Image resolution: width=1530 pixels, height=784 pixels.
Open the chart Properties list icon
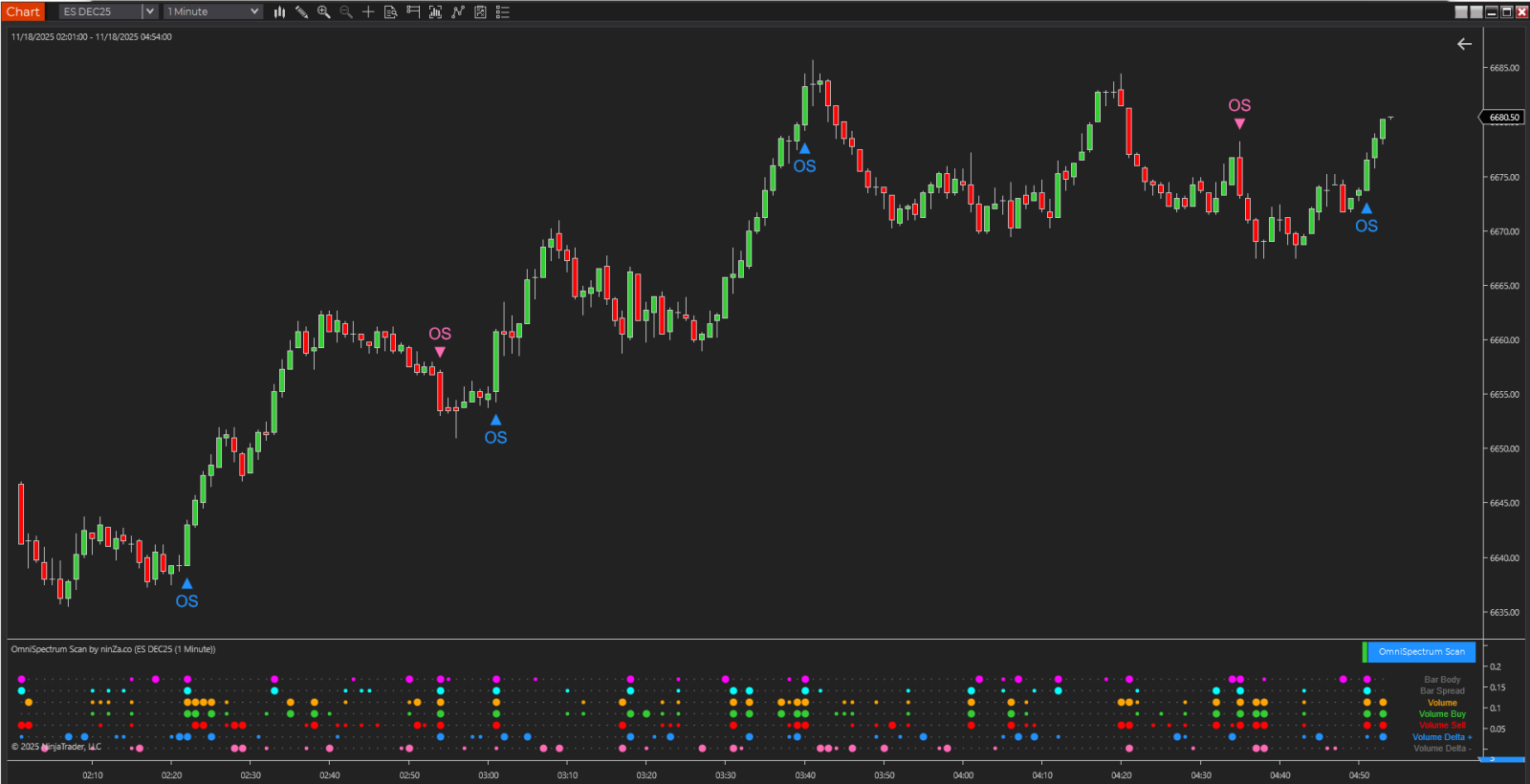[x=503, y=11]
